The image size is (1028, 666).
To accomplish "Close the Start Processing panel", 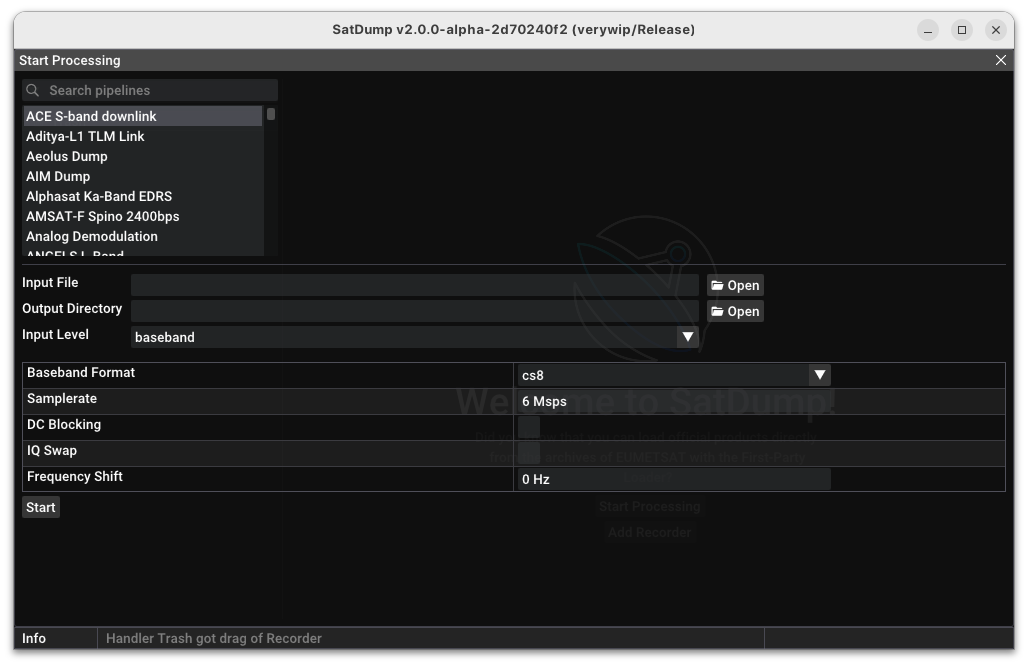I will pos(1000,60).
